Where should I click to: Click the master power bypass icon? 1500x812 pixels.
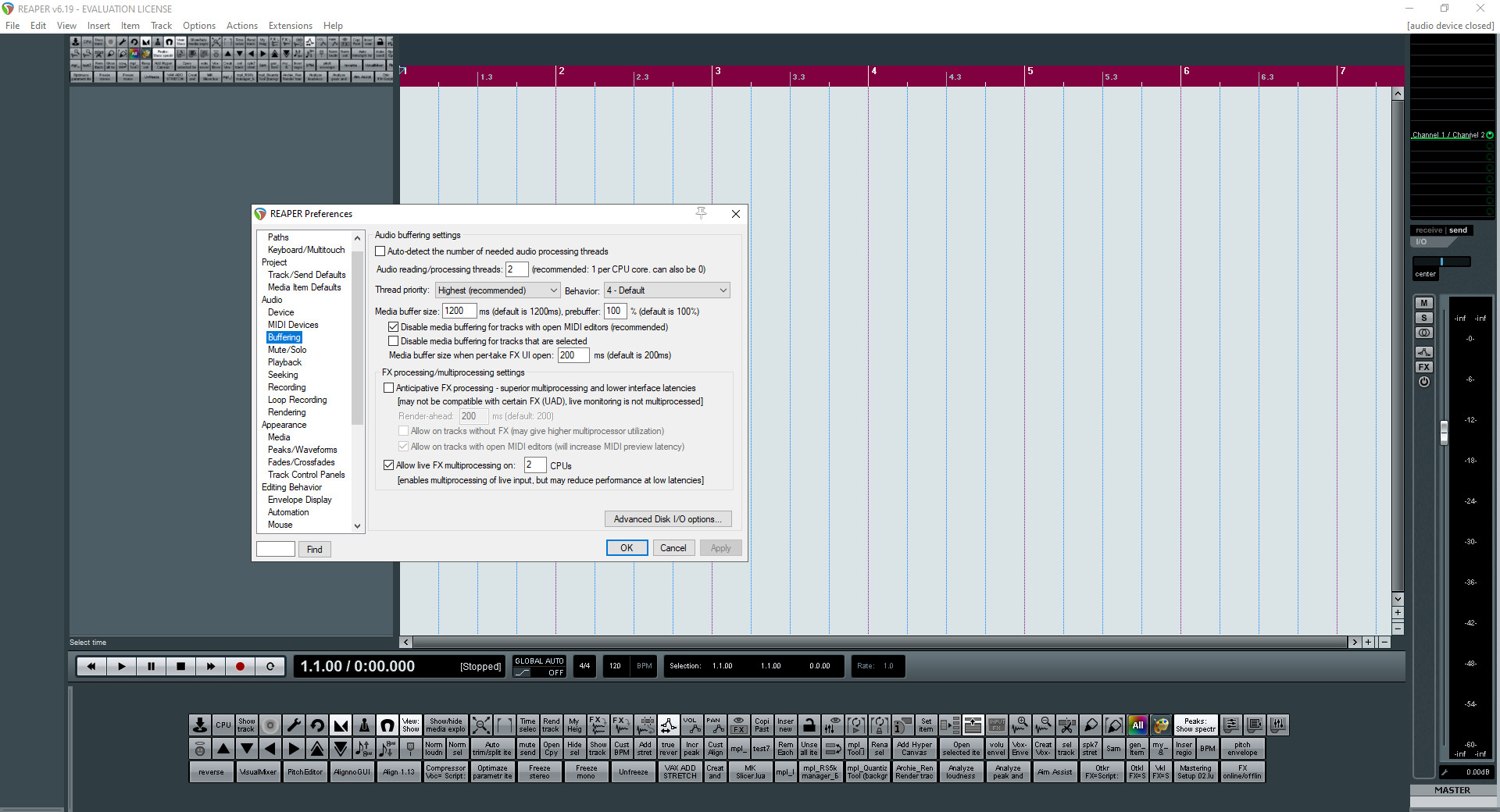(x=1424, y=382)
